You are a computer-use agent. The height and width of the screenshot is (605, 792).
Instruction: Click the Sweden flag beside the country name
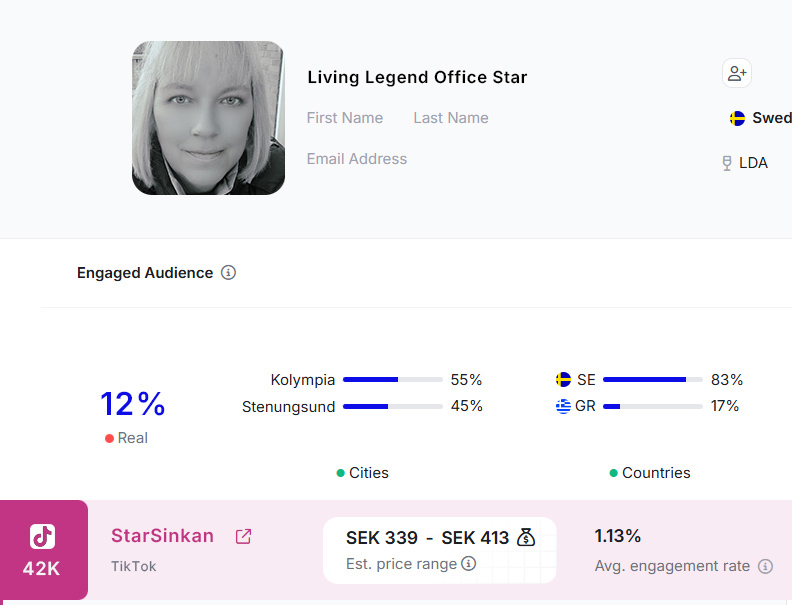[737, 118]
